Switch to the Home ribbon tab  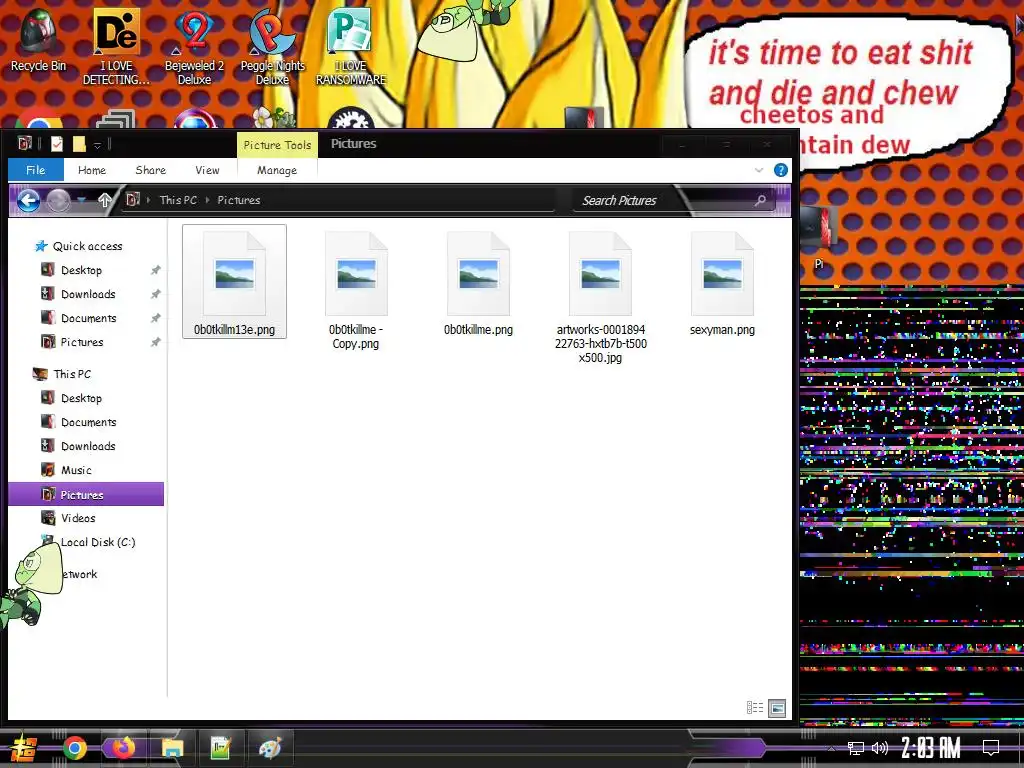(x=91, y=170)
